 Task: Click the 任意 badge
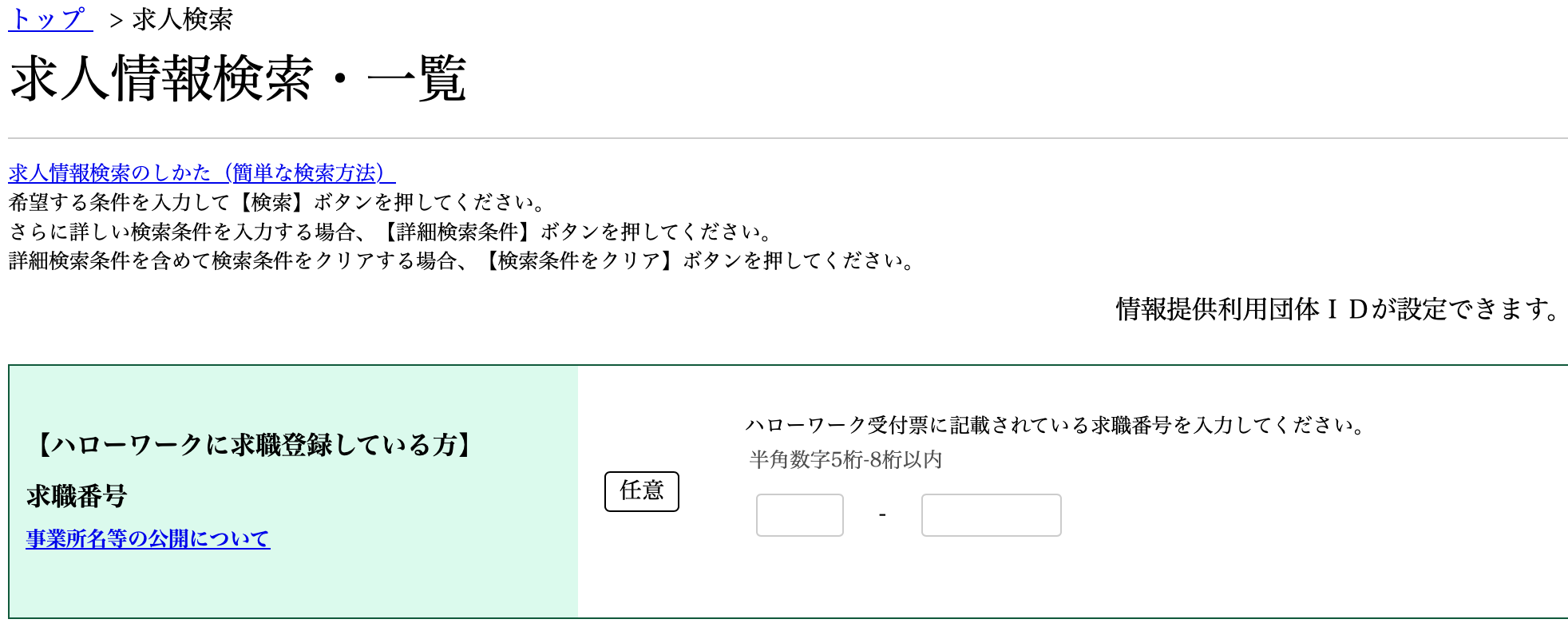pyautogui.click(x=641, y=490)
